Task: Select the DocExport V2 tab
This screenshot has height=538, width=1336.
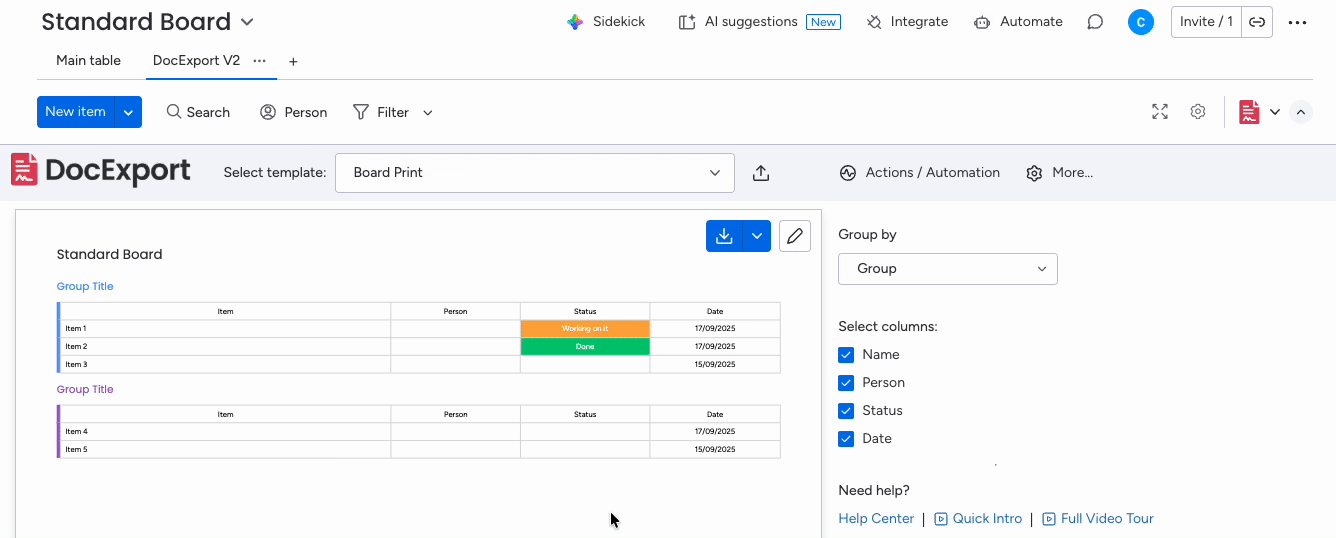Action: [x=196, y=61]
